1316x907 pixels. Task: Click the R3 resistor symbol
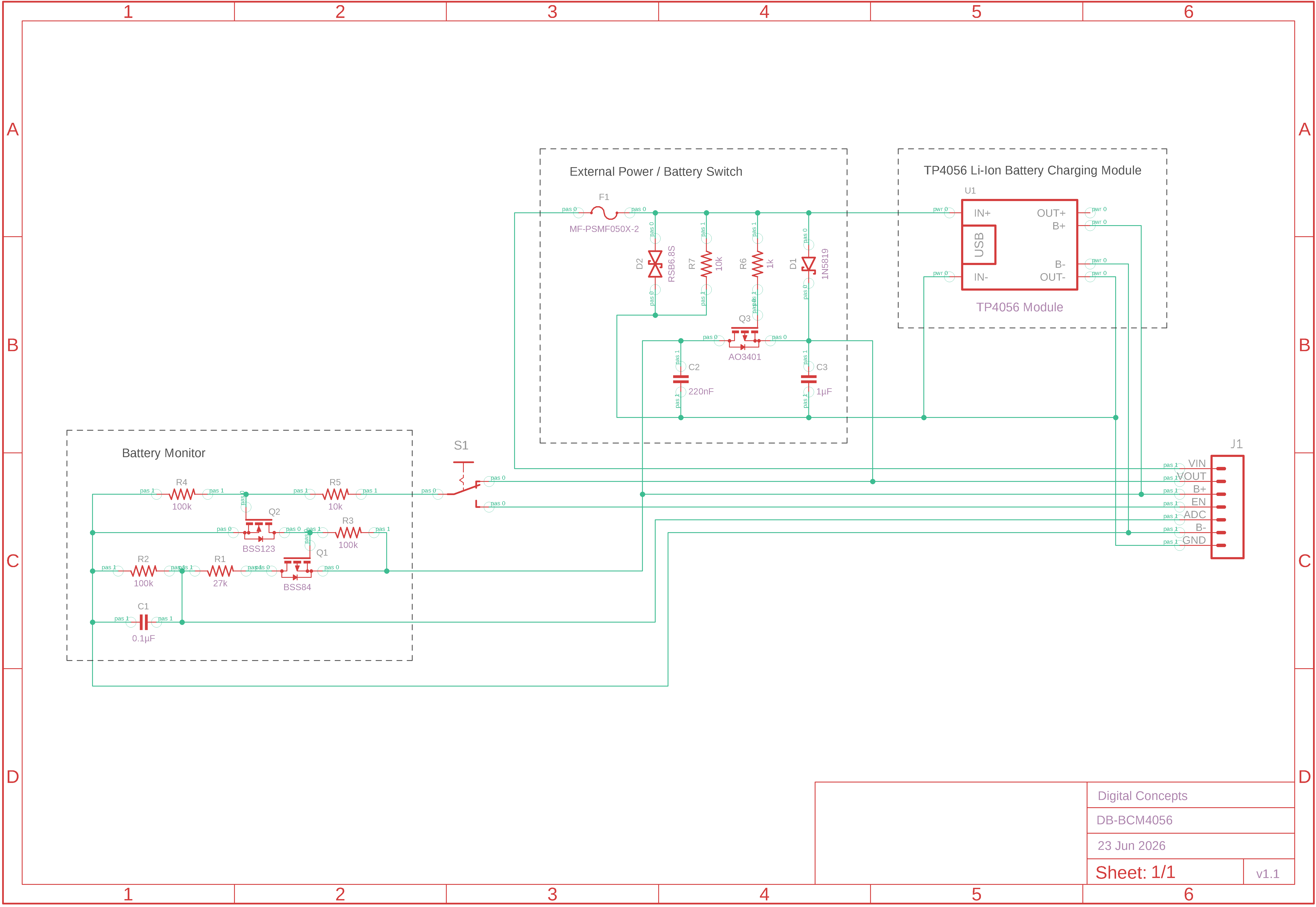(348, 532)
